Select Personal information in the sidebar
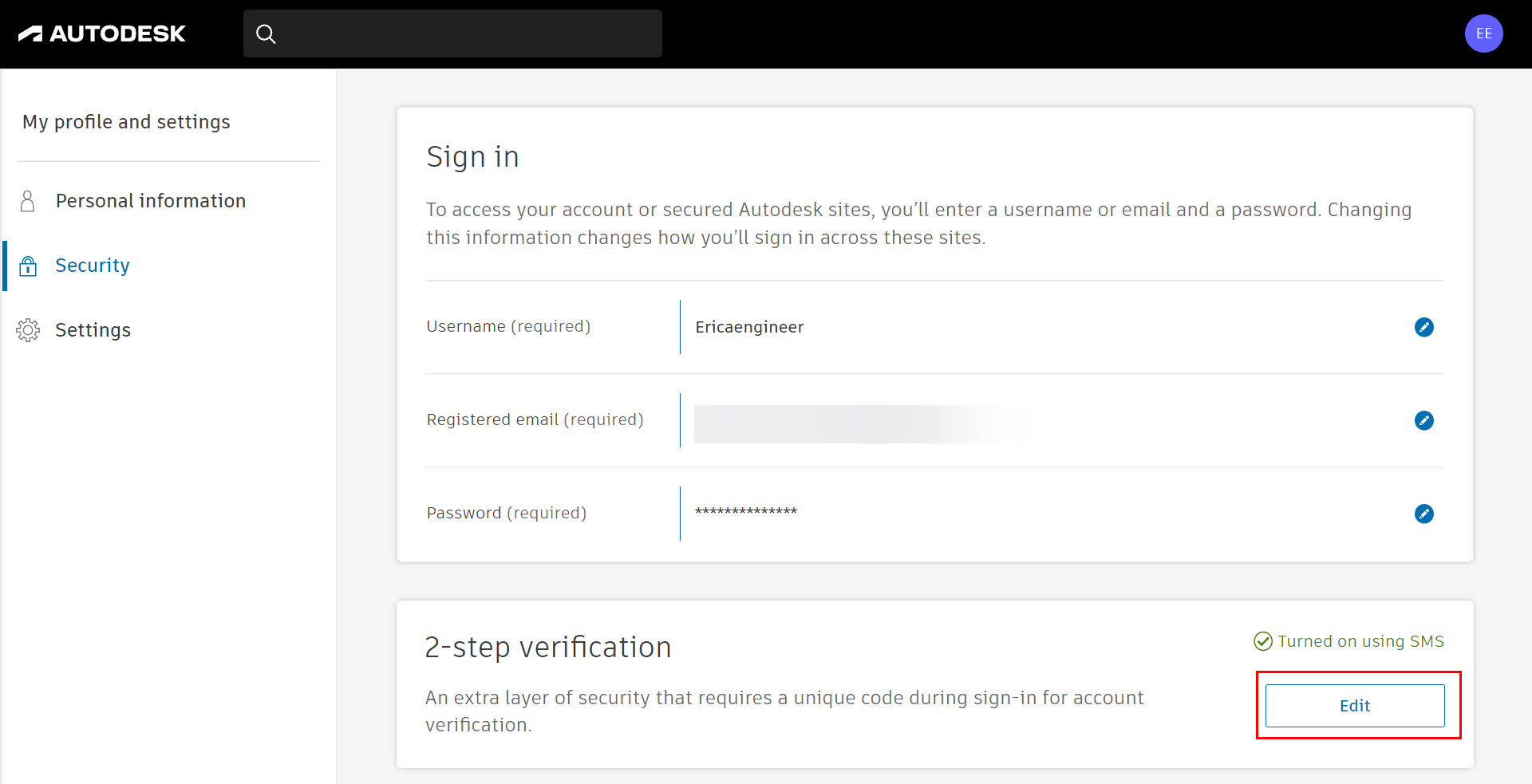 pos(150,201)
